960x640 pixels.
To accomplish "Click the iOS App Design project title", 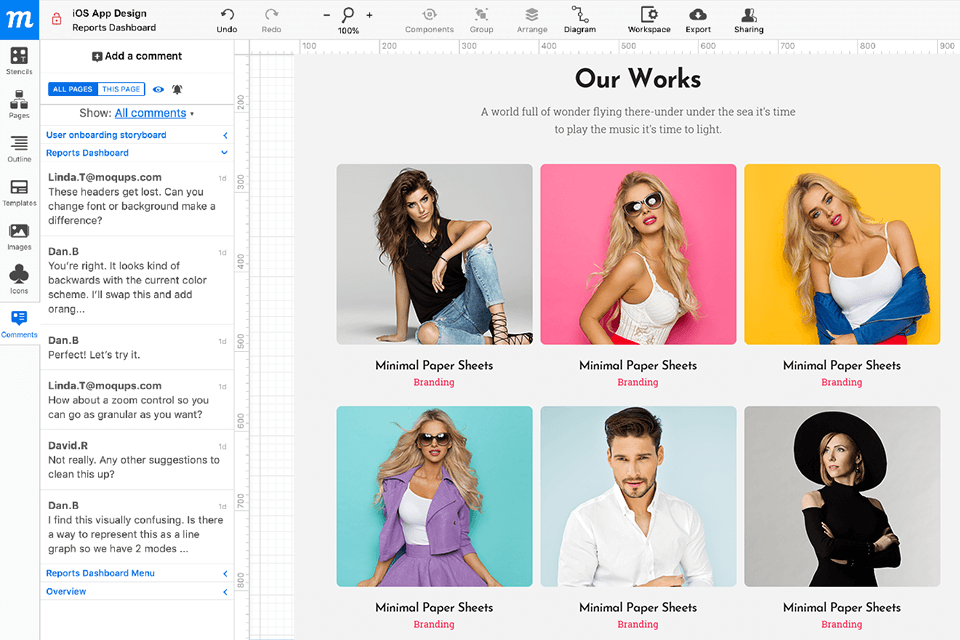I will point(110,13).
